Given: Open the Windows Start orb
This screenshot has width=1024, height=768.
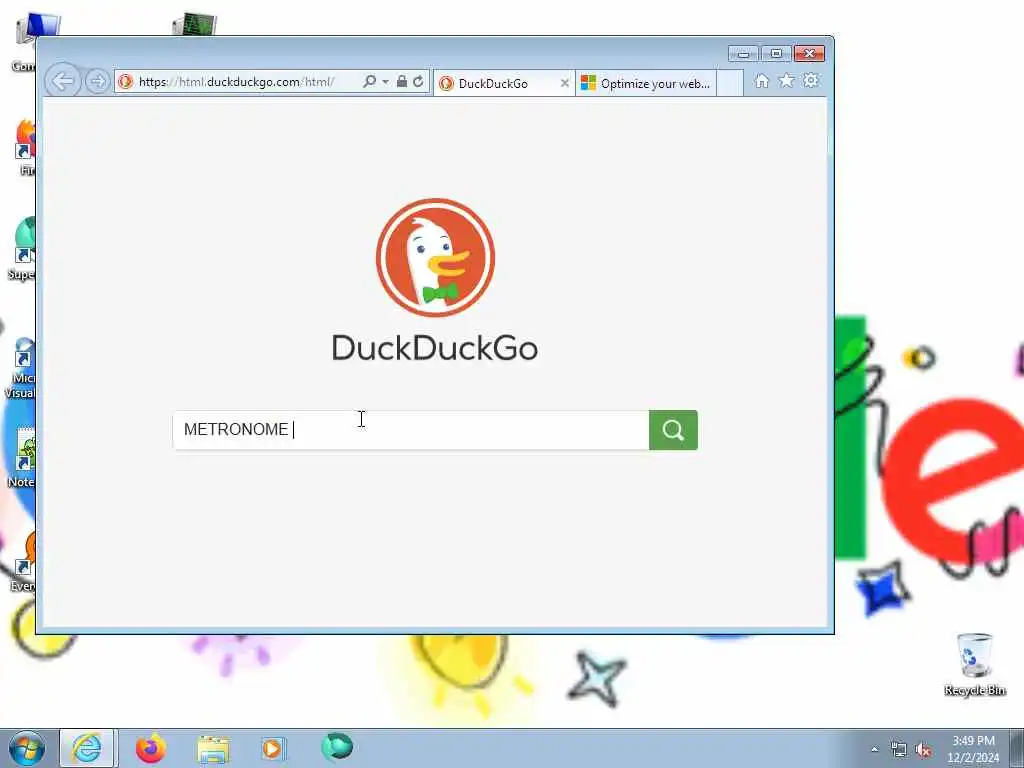Looking at the screenshot, I should [27, 748].
